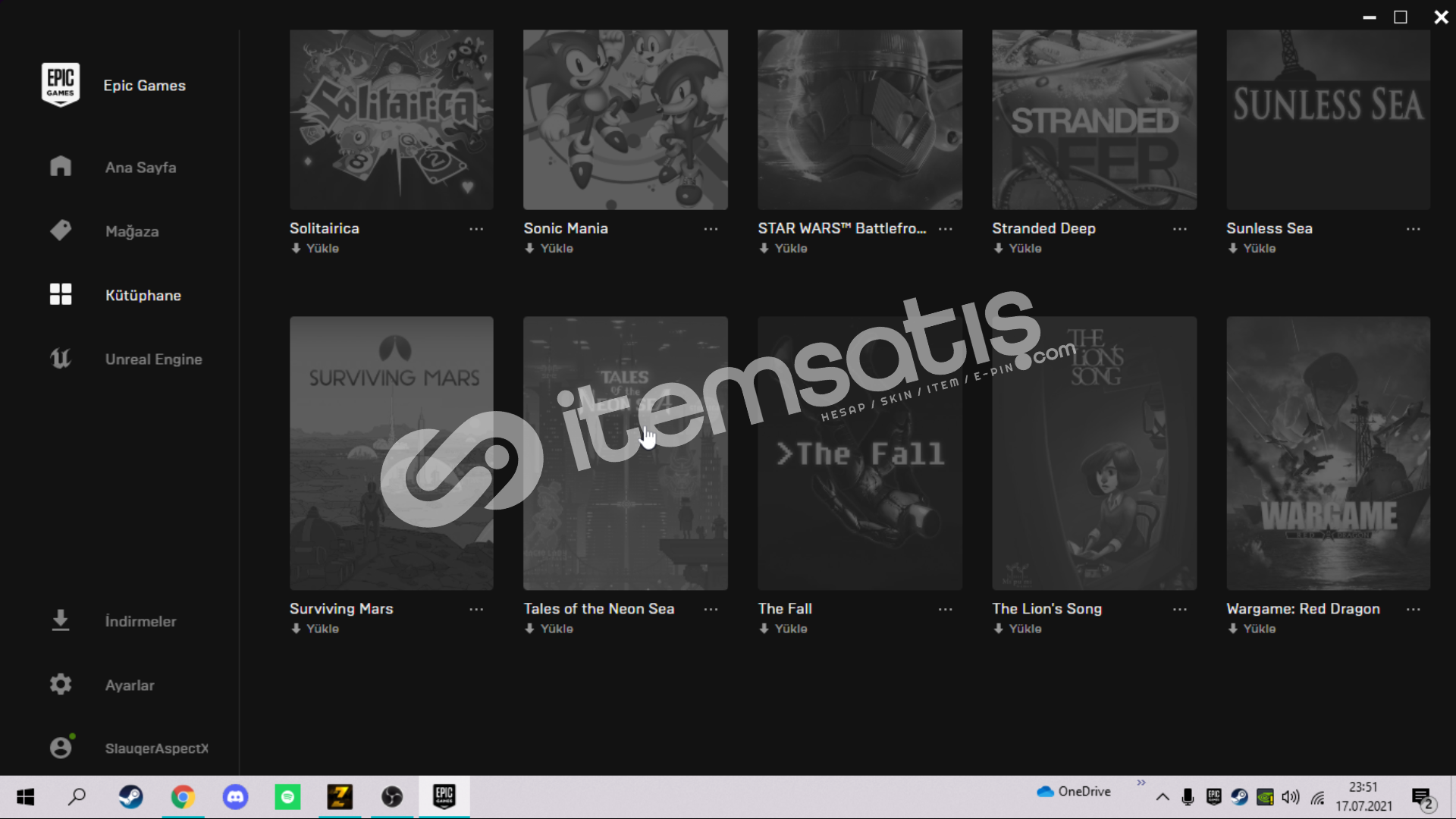Open the Mağaza store tag icon
The height and width of the screenshot is (819, 1456).
click(61, 231)
